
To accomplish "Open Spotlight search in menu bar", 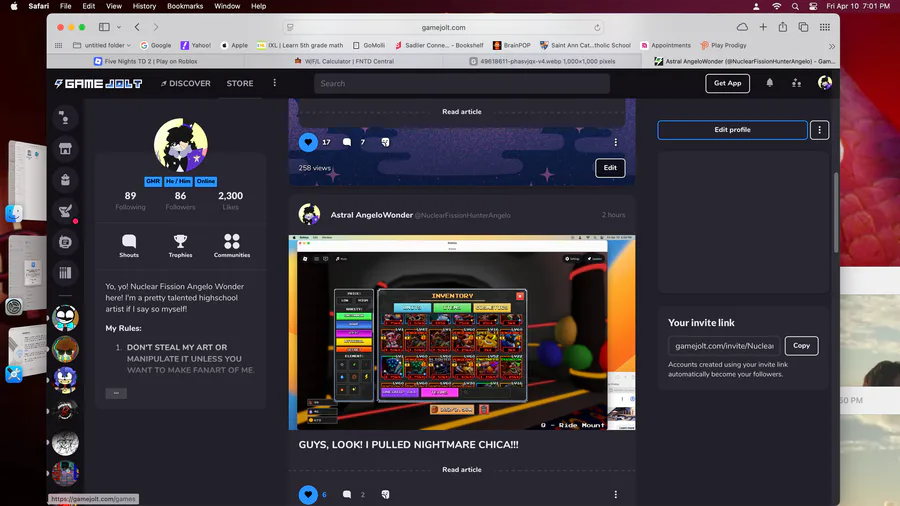I will point(795,6).
